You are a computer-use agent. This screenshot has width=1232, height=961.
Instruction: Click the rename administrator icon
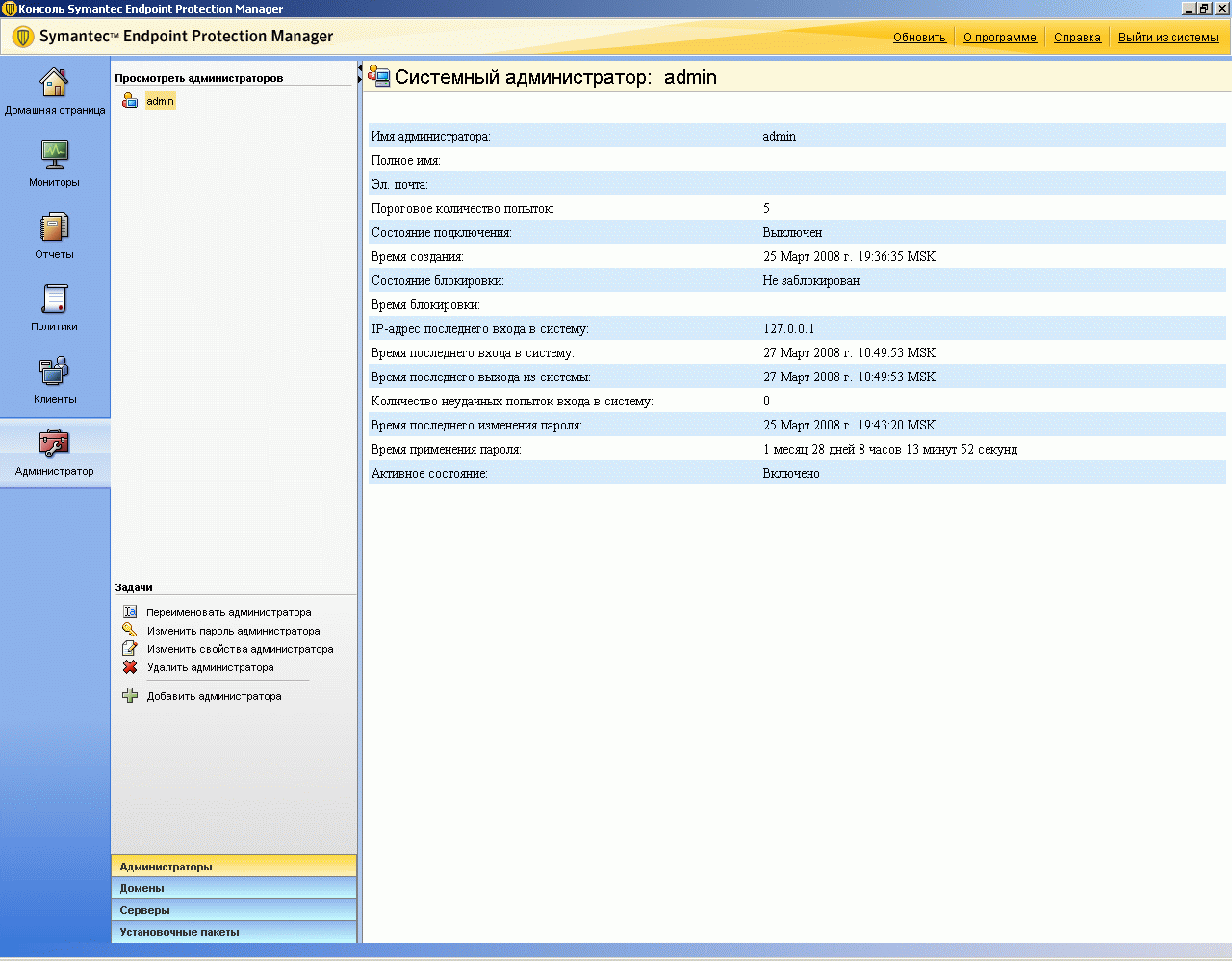coord(130,612)
